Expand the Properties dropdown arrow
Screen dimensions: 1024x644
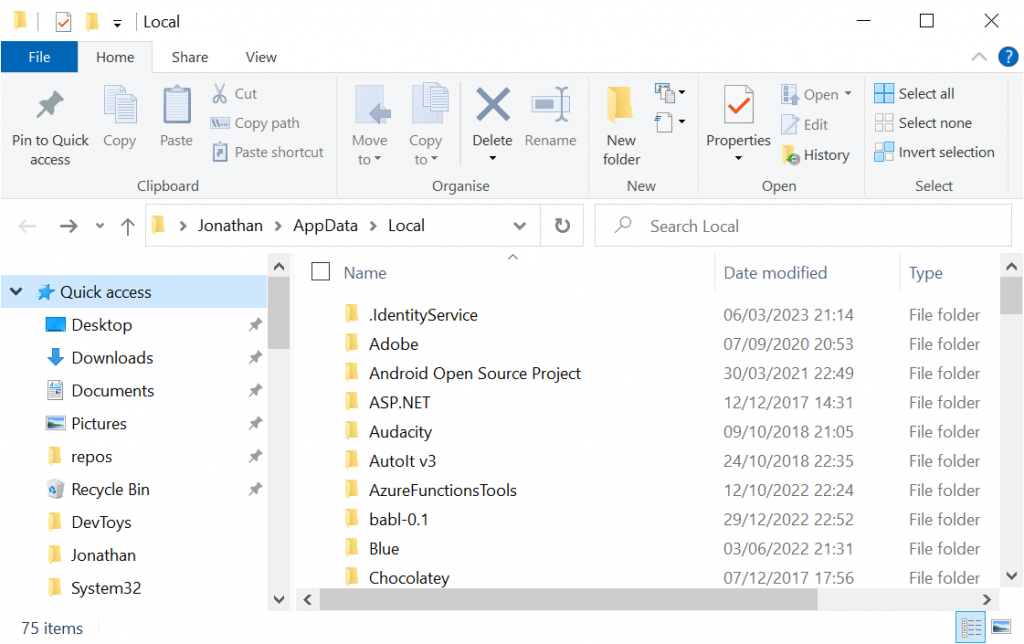pyautogui.click(x=738, y=158)
